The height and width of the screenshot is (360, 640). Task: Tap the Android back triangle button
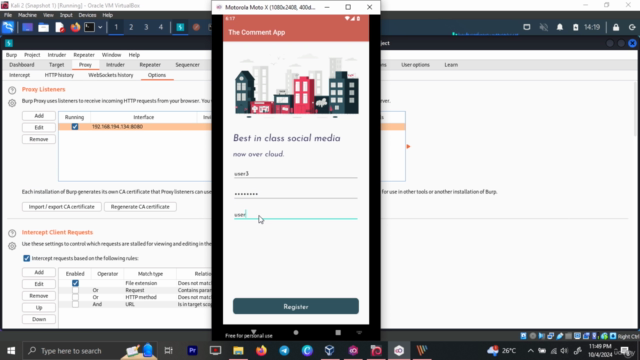pos(253,332)
